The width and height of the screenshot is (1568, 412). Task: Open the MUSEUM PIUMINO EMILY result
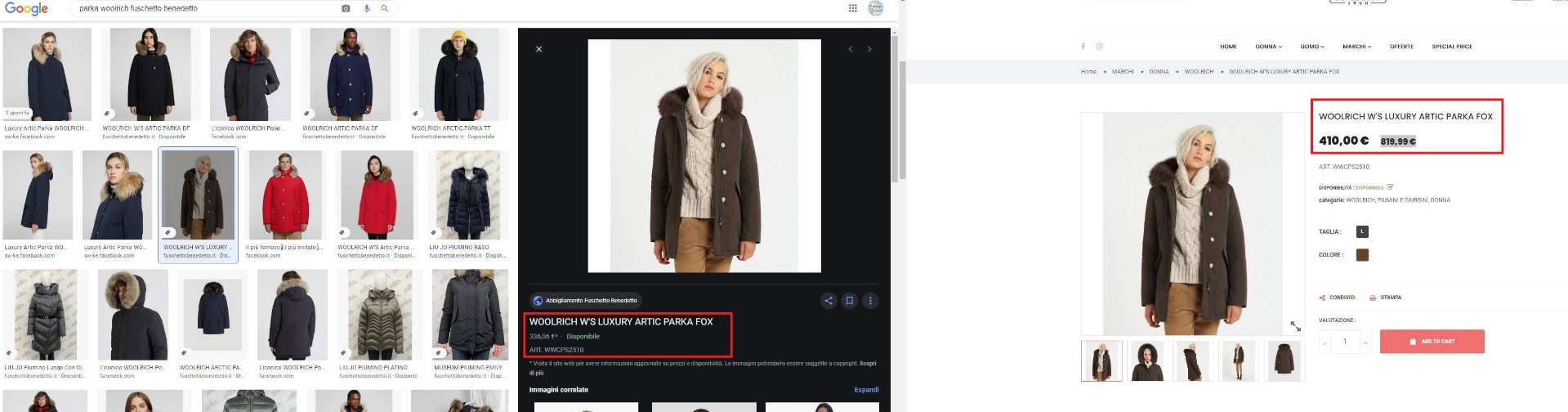(470, 315)
